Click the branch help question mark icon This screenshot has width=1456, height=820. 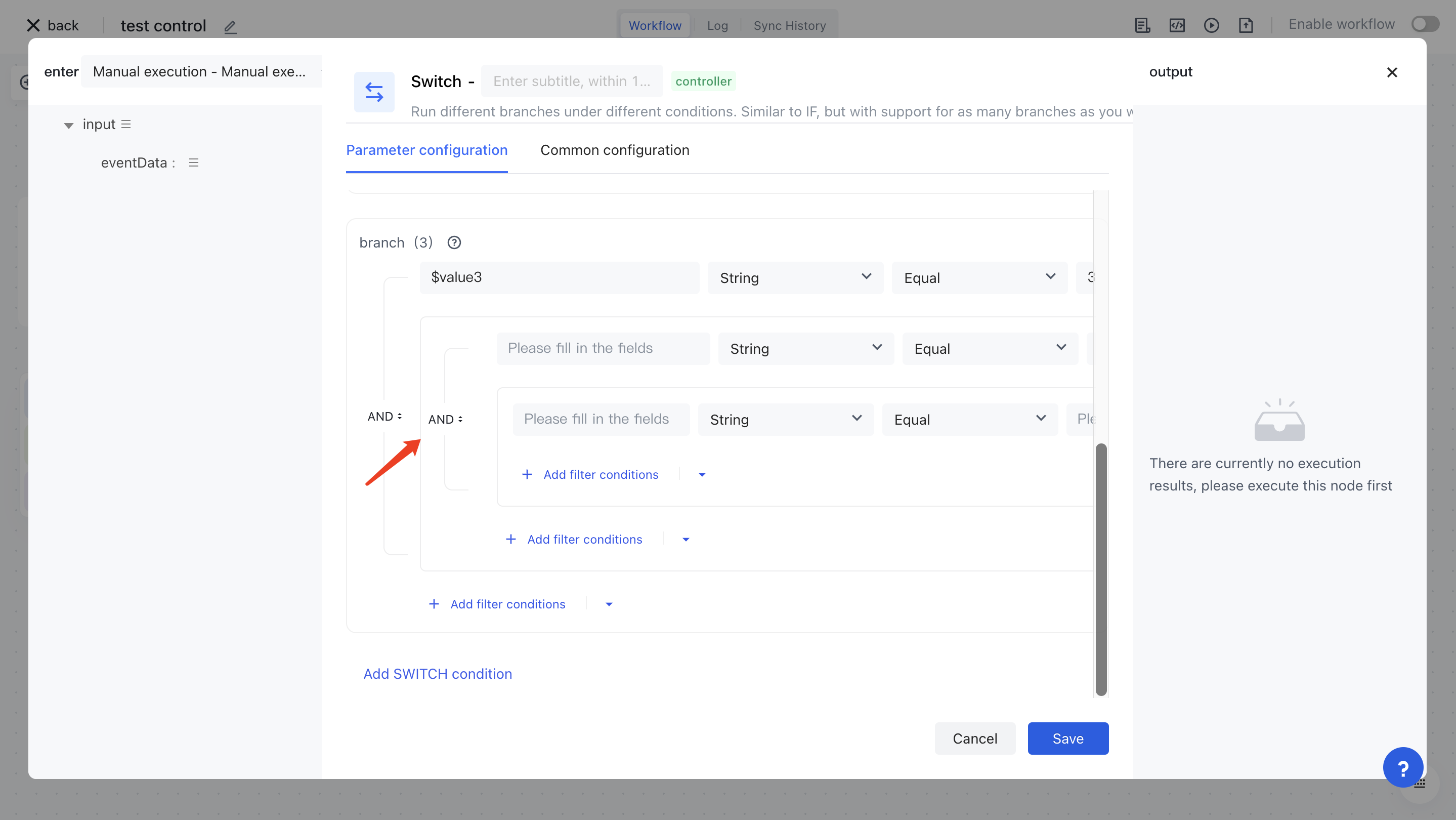pos(454,242)
